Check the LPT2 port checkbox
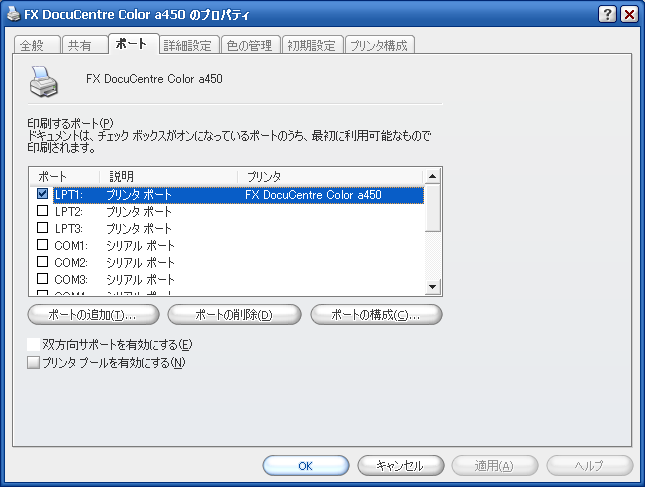 [42, 212]
